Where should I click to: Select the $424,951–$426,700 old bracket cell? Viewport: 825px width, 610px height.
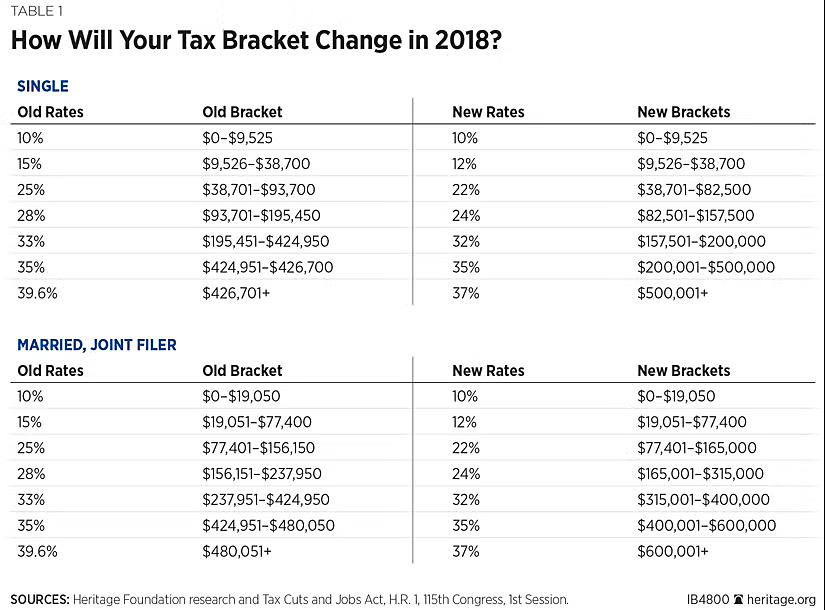coord(267,267)
